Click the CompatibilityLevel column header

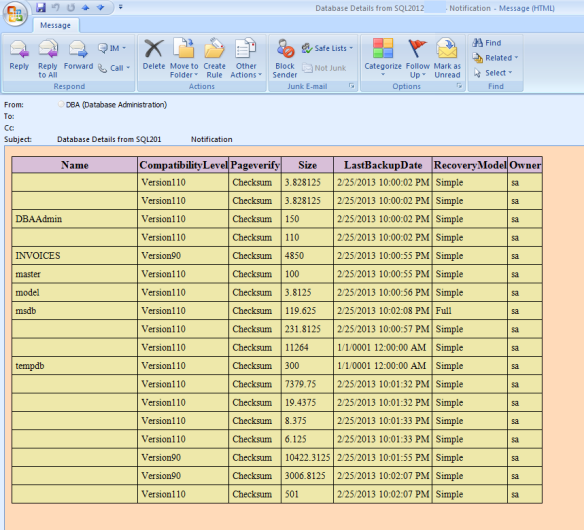tap(183, 165)
